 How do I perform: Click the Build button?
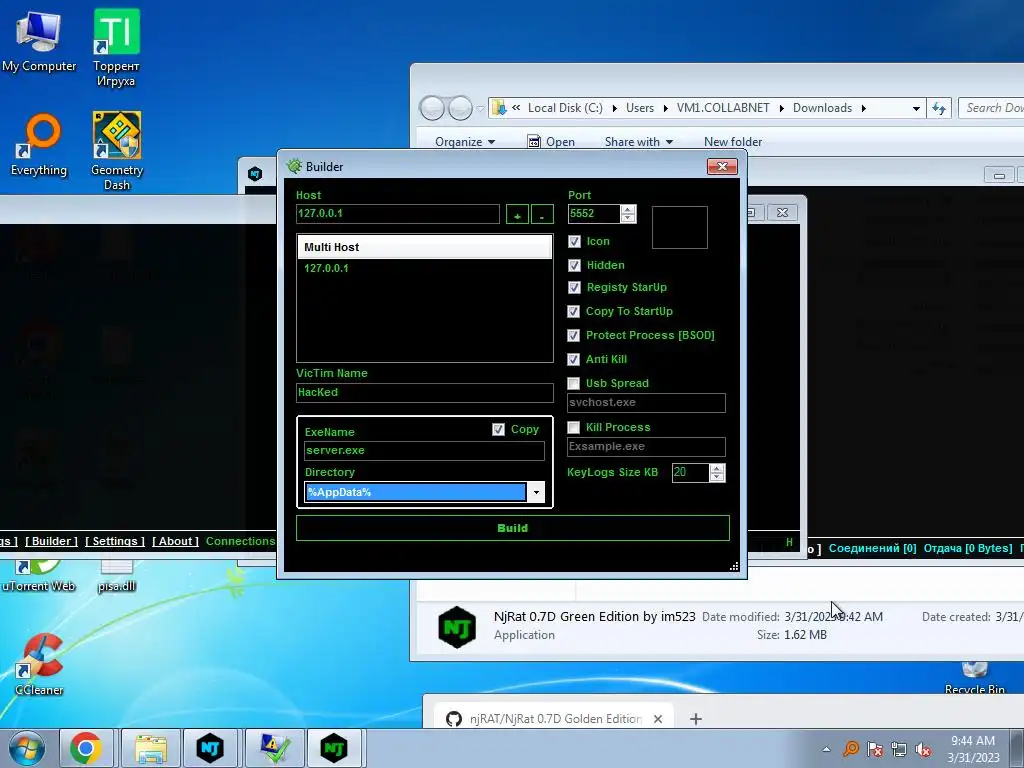click(x=513, y=528)
